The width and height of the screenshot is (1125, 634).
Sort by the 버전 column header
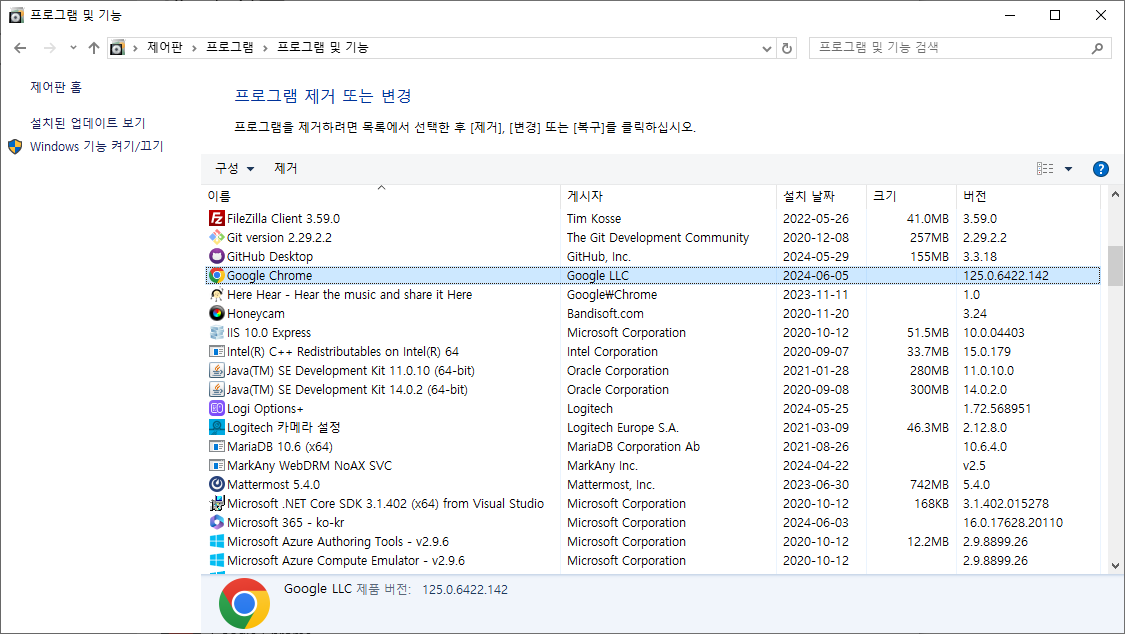click(1028, 196)
